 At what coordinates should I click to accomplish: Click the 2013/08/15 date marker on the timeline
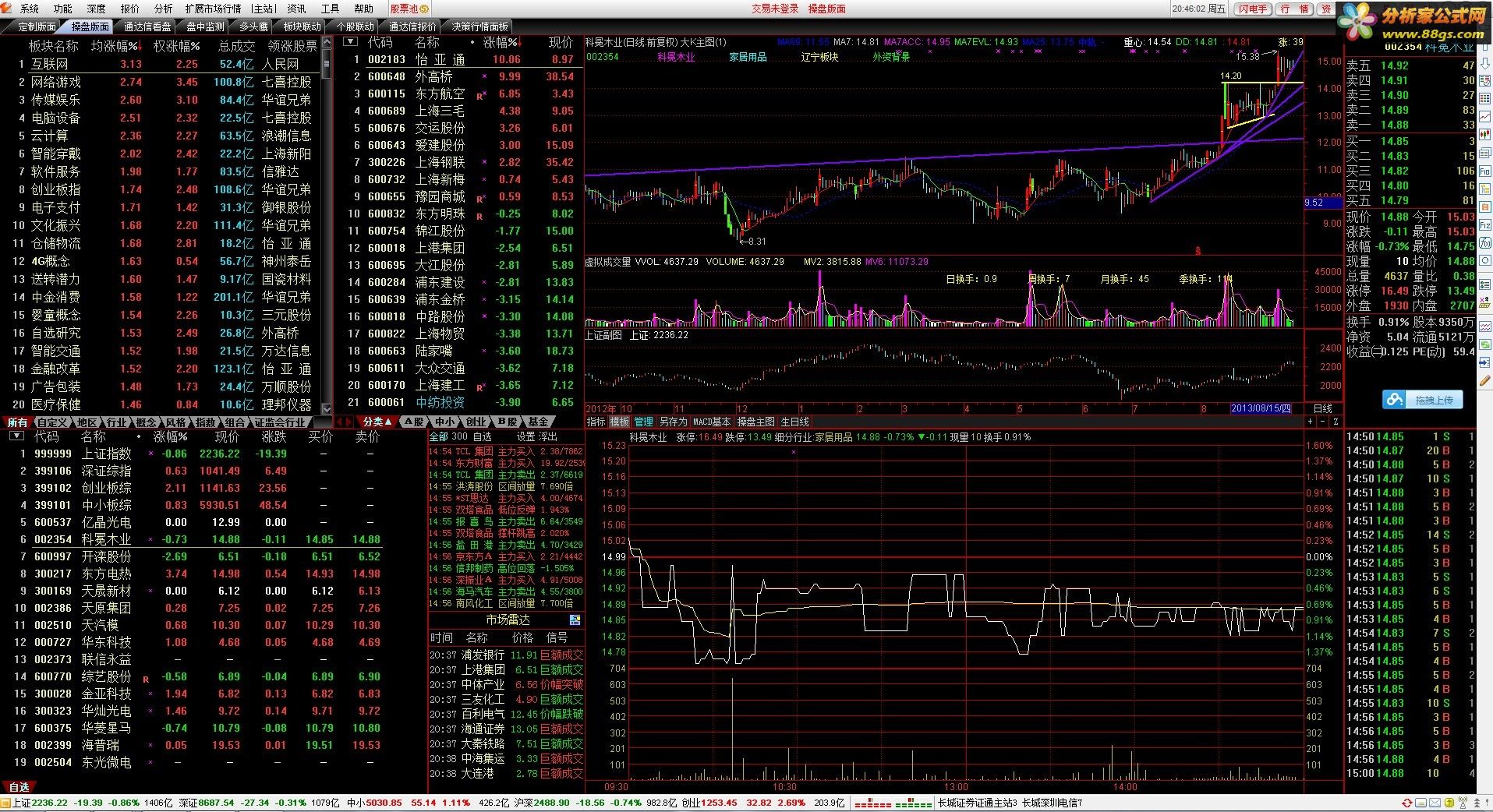pos(1261,408)
